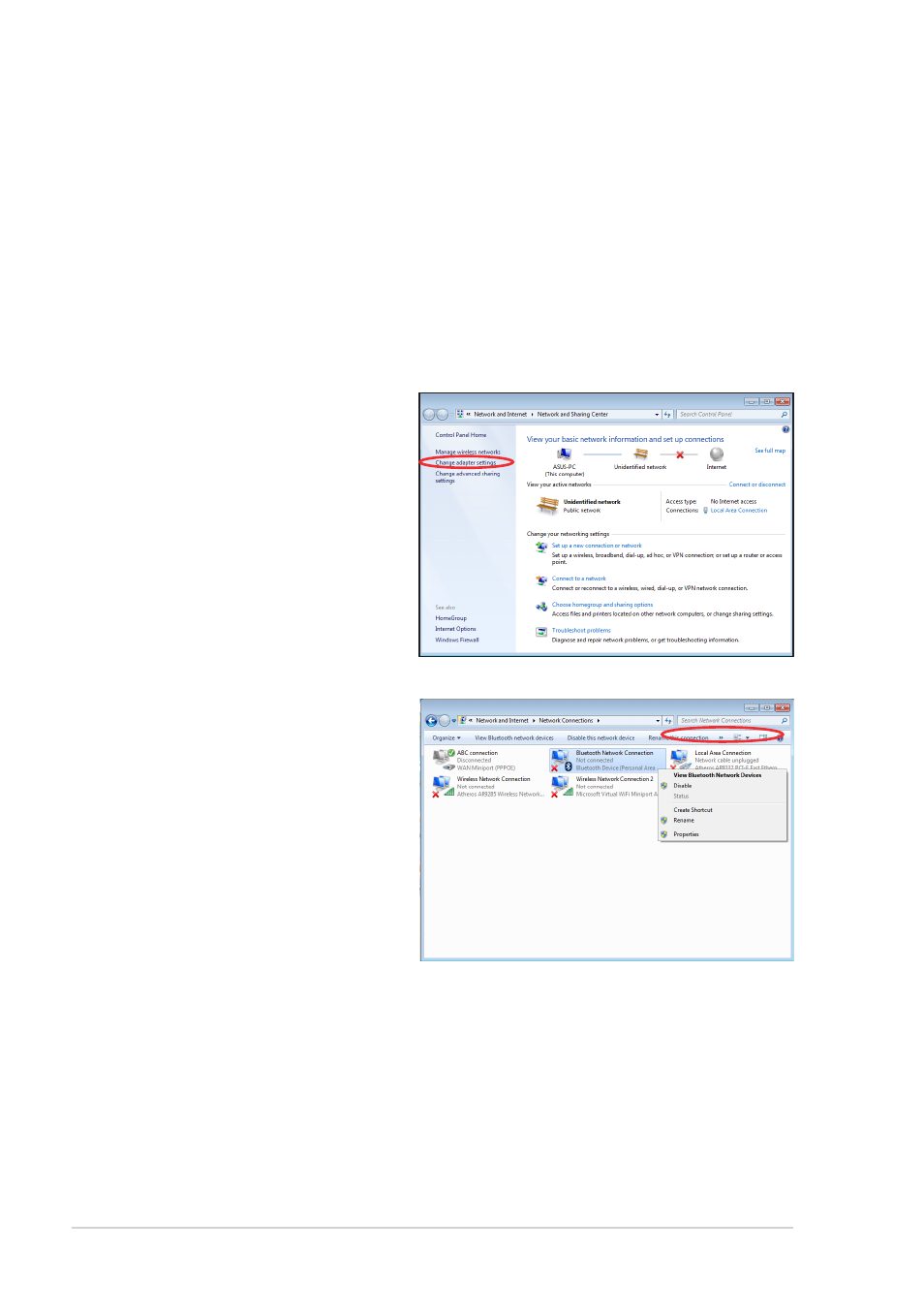Click Network and Sharing Center breadcrumb

coord(572,415)
